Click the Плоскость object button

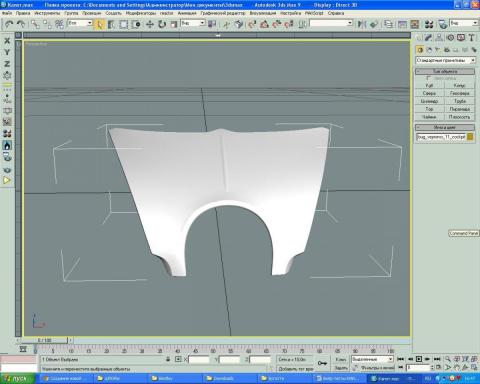[459, 117]
